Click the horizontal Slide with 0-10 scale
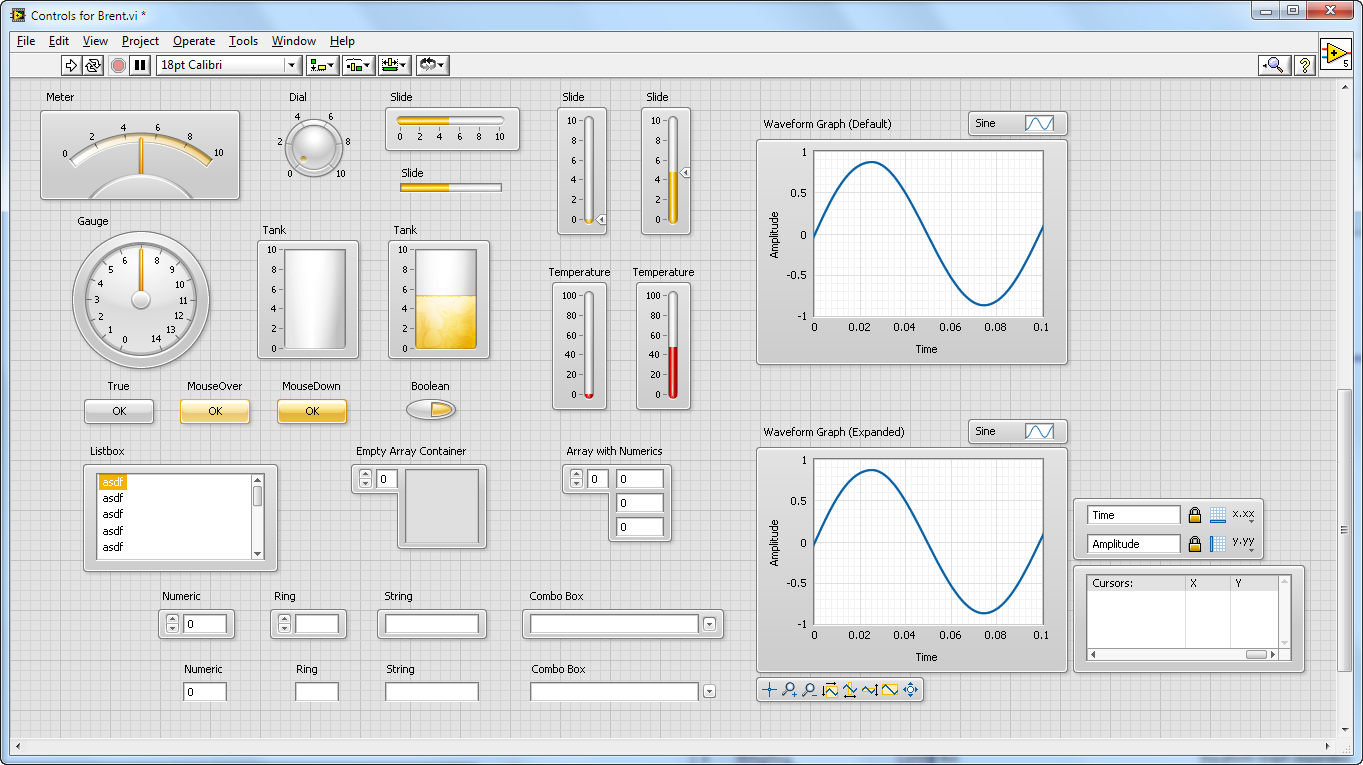This screenshot has width=1363, height=765. click(450, 121)
